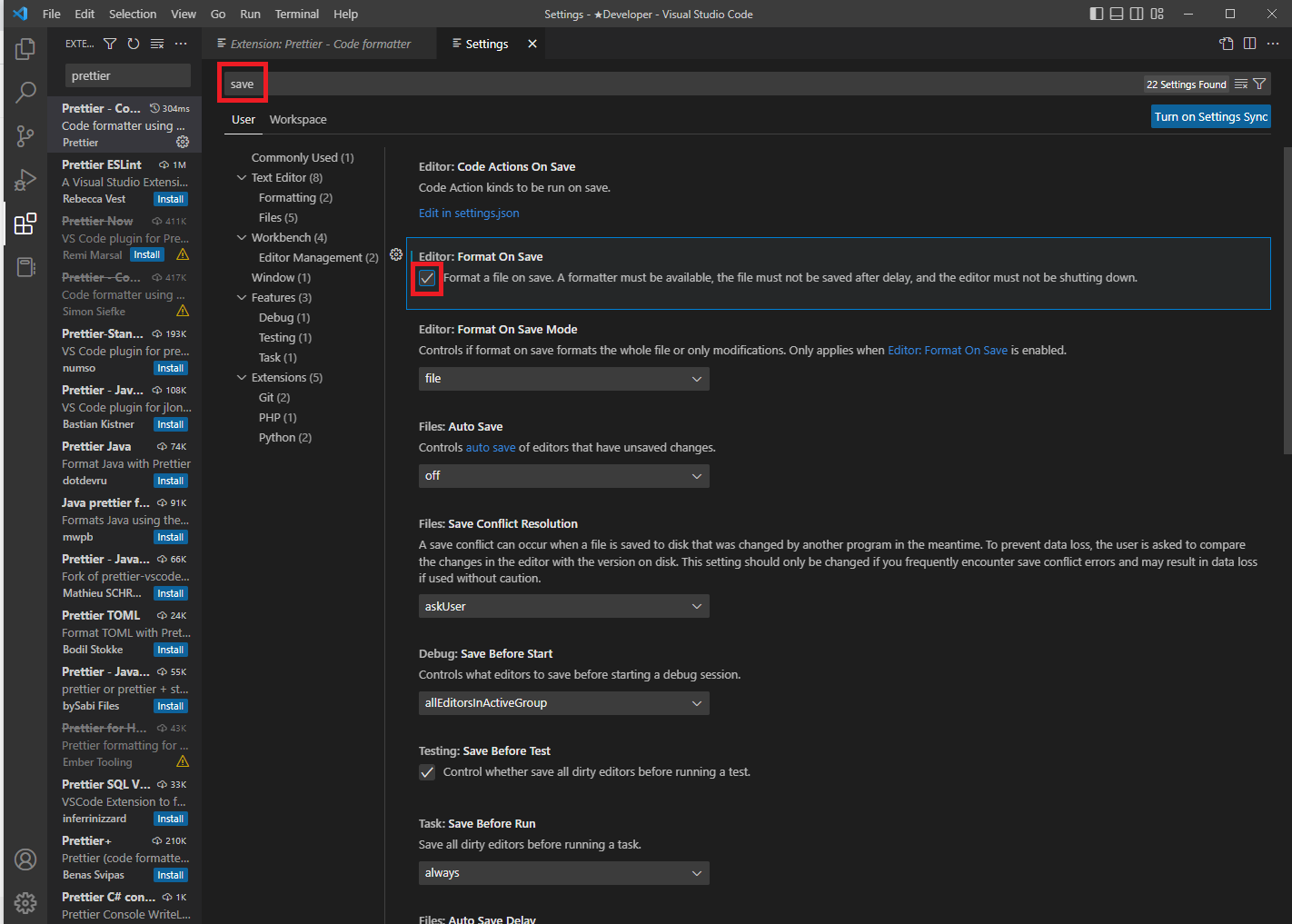Open the Explorer view in activity bar
This screenshot has height=924, width=1292.
[25, 49]
